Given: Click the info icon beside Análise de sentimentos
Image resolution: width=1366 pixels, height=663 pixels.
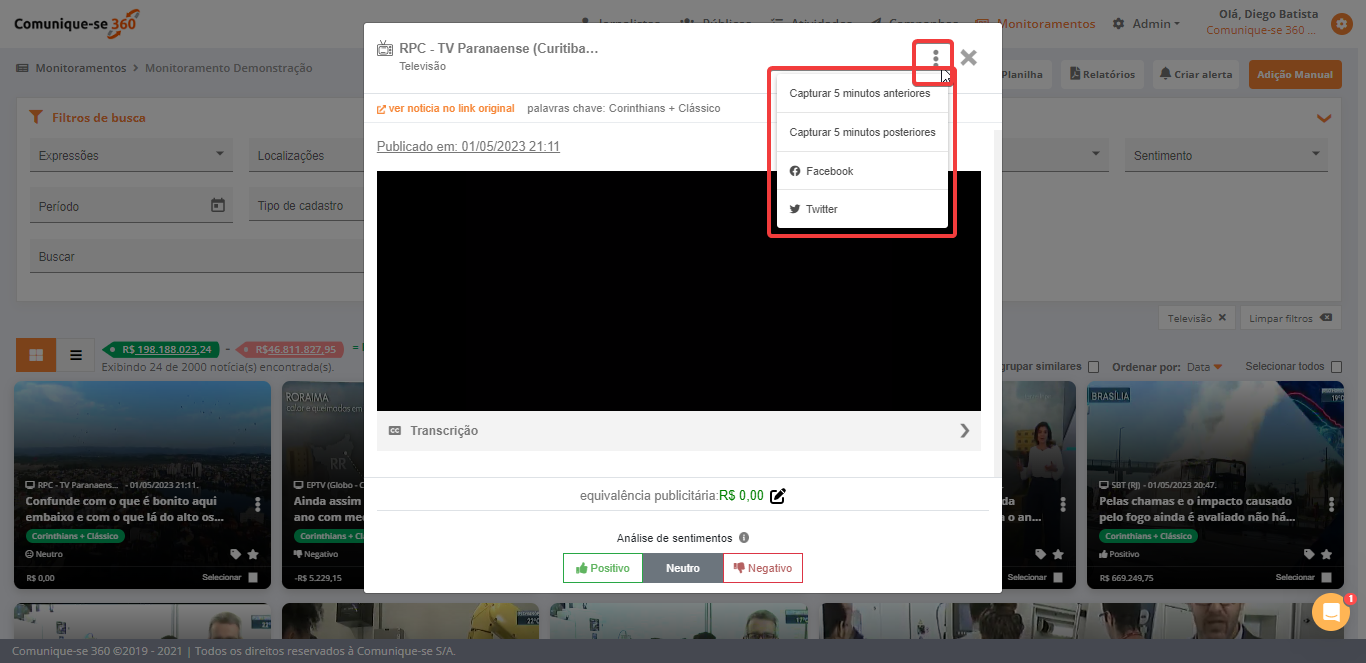Looking at the screenshot, I should coord(744,538).
